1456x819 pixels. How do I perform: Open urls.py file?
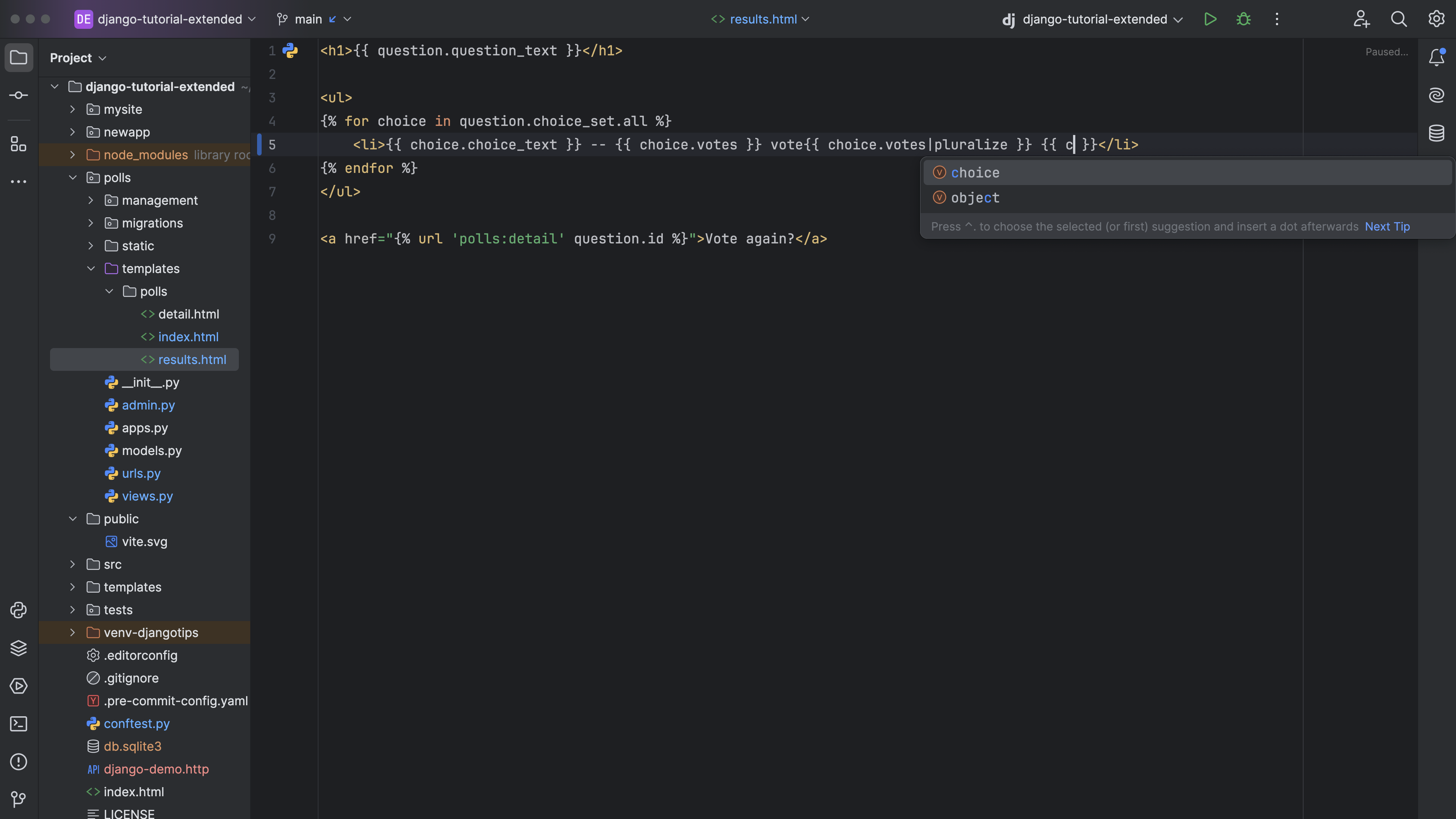[x=141, y=473]
